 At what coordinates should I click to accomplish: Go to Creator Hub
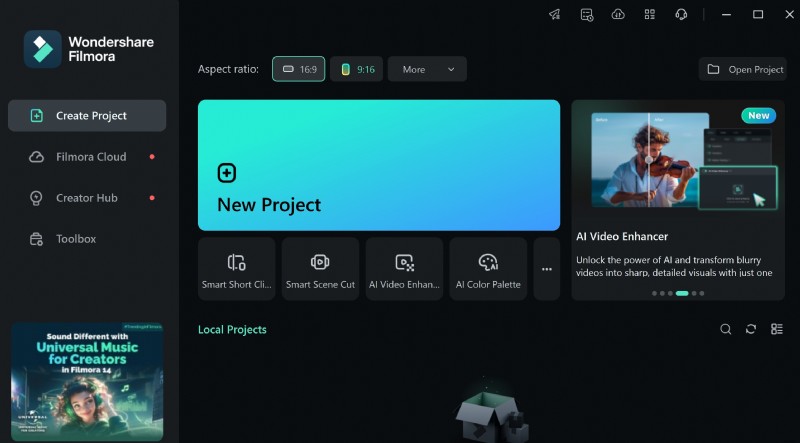tap(87, 198)
